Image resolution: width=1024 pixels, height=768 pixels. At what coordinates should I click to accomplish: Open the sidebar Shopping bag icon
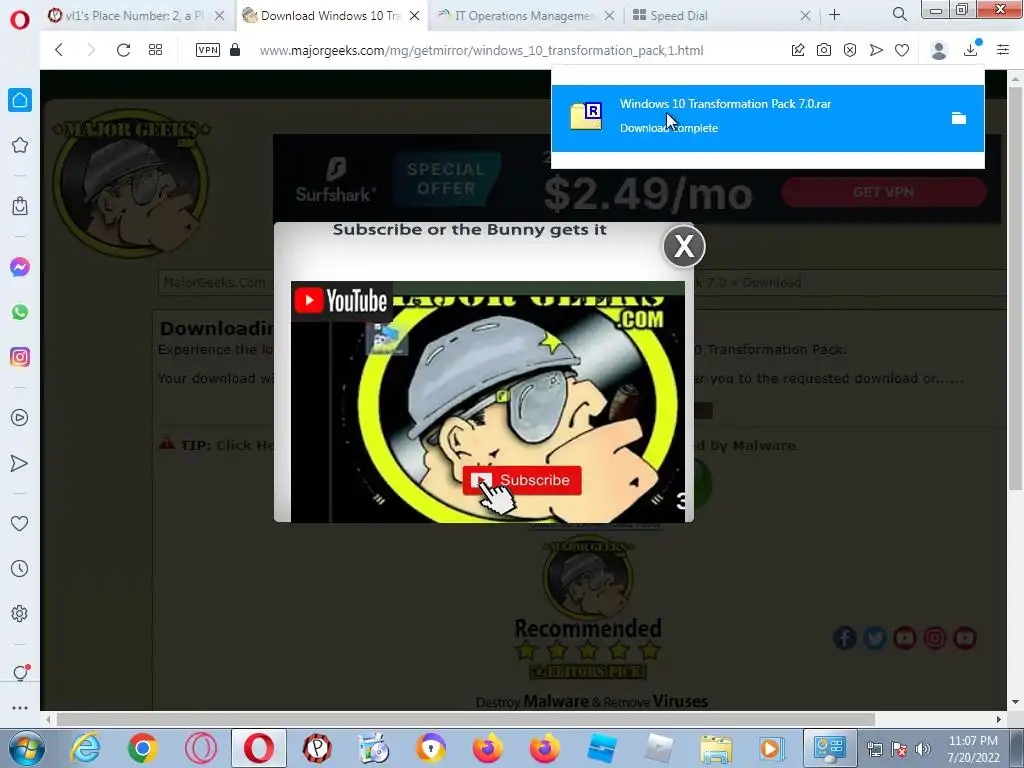tap(20, 206)
